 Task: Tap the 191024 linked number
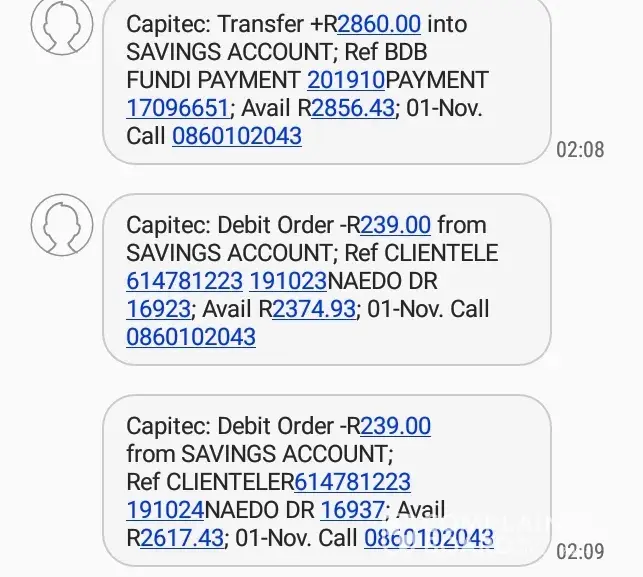point(165,510)
